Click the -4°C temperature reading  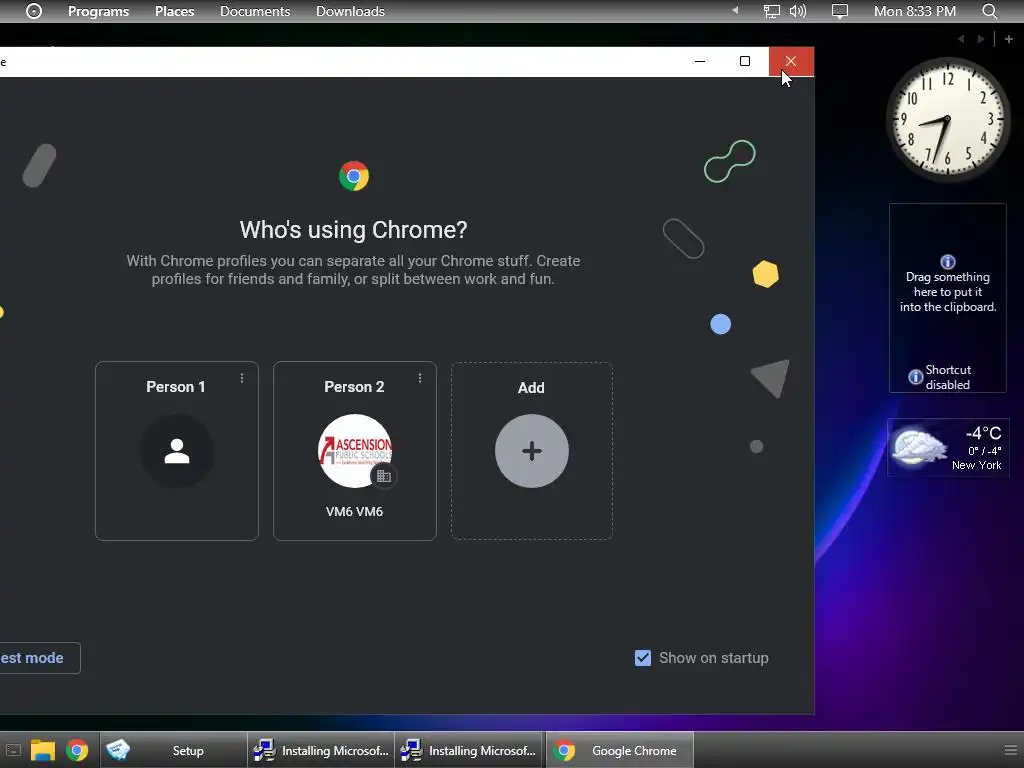tap(983, 433)
